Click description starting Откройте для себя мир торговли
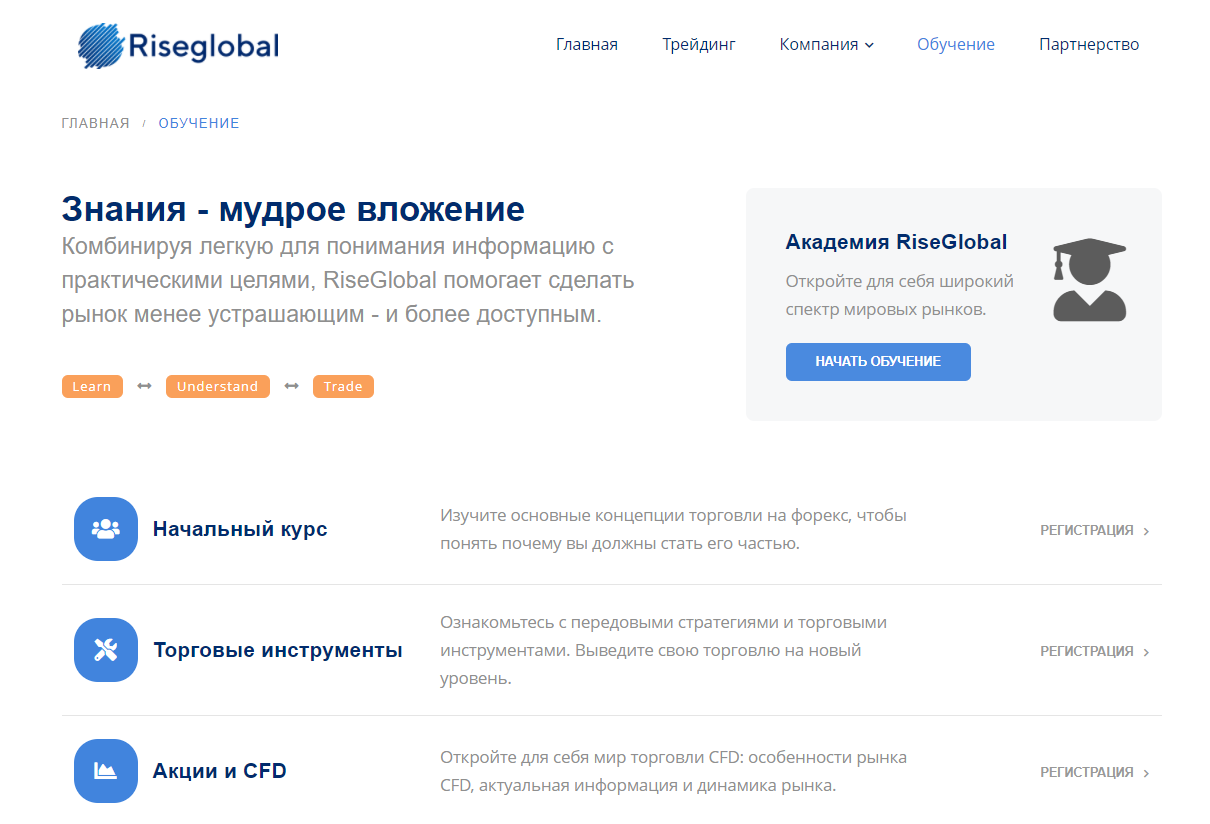This screenshot has height=824, width=1210. click(x=673, y=771)
